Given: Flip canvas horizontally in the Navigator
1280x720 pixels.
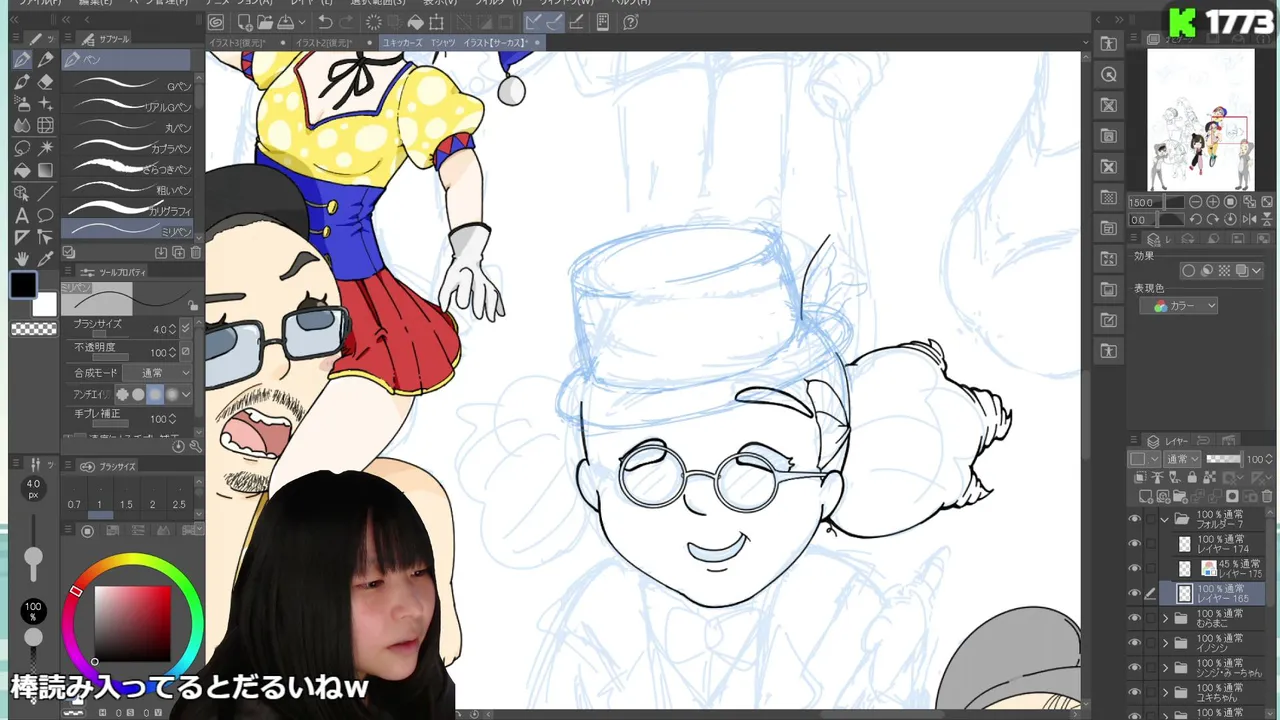Looking at the screenshot, I should pyautogui.click(x=1249, y=220).
